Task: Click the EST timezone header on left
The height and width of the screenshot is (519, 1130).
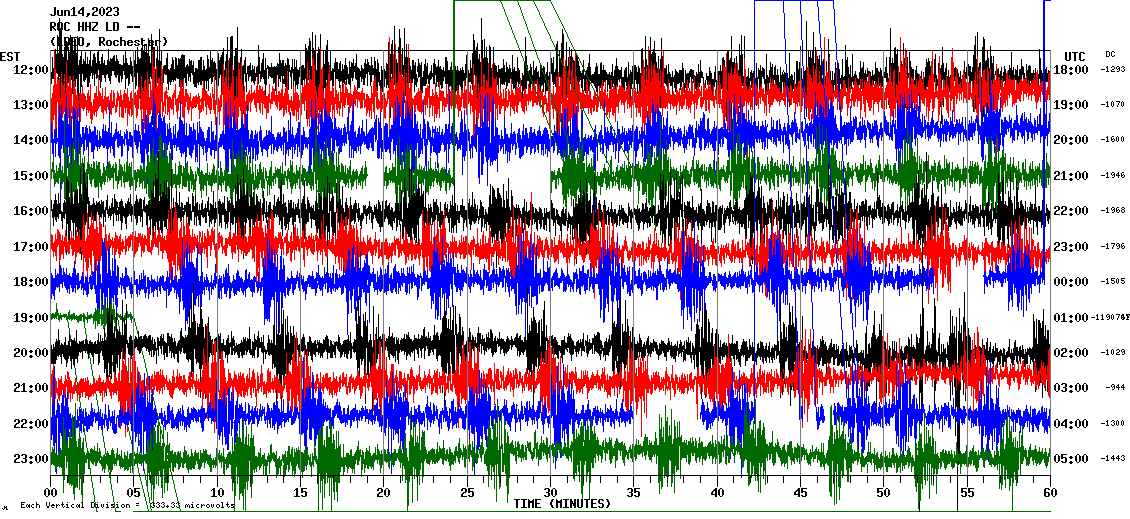Action: coord(11,56)
